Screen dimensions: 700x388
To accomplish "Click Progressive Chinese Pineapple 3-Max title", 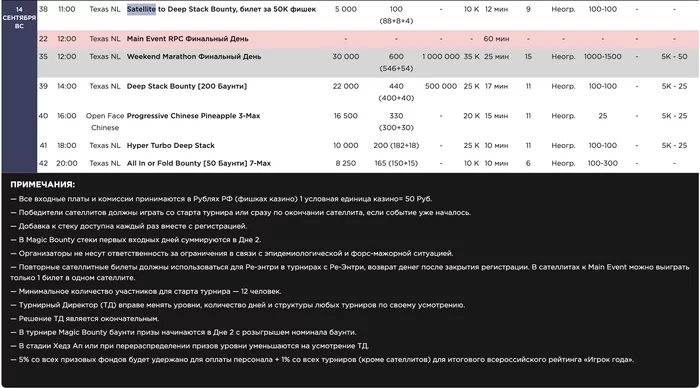I will click(x=193, y=116).
